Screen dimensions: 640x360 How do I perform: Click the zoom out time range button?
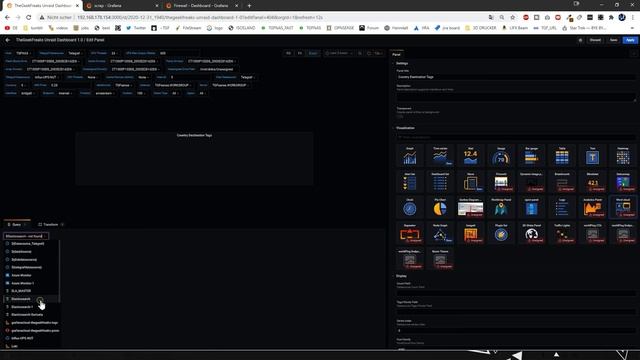pos(360,53)
